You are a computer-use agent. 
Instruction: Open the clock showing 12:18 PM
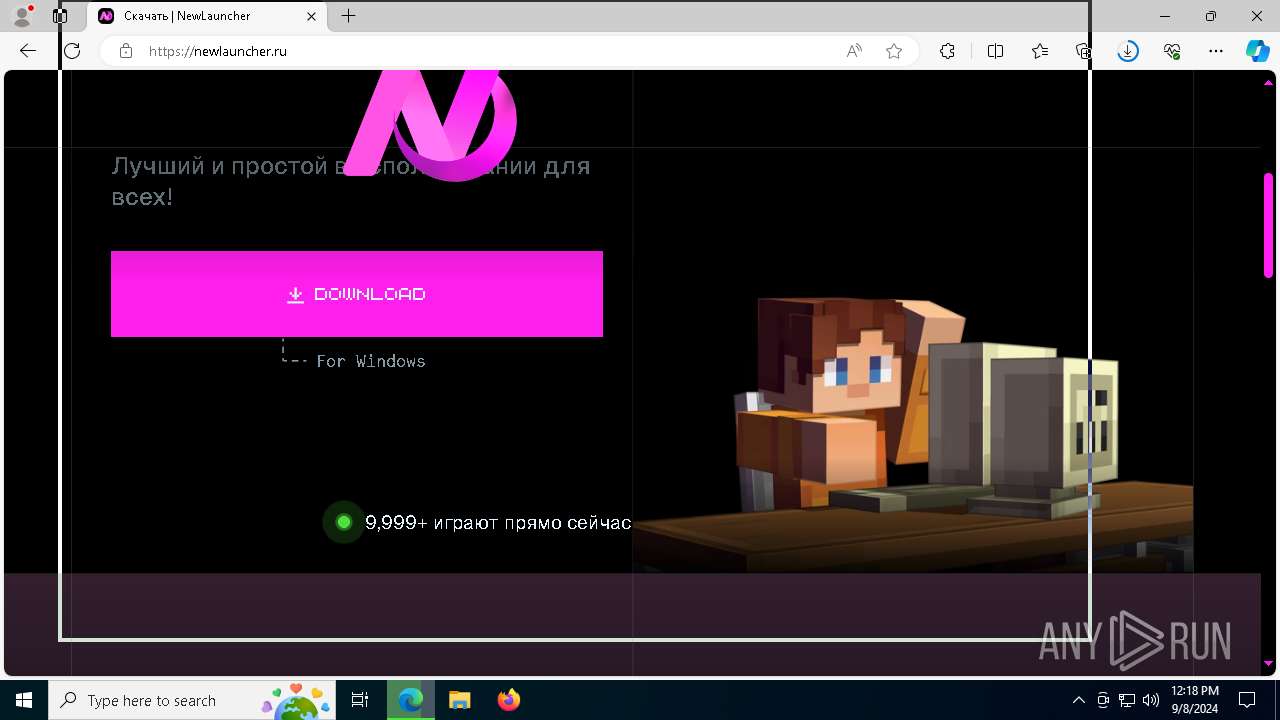(x=1194, y=700)
